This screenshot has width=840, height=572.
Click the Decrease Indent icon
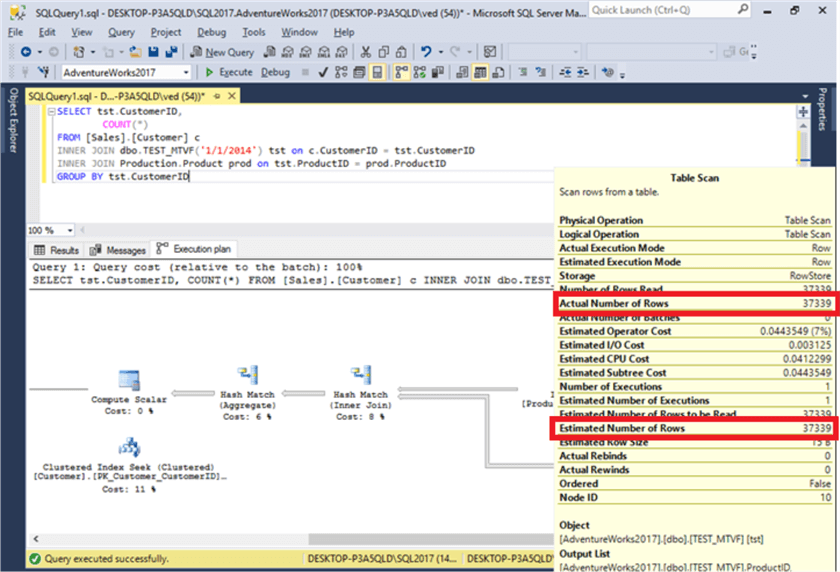point(565,72)
